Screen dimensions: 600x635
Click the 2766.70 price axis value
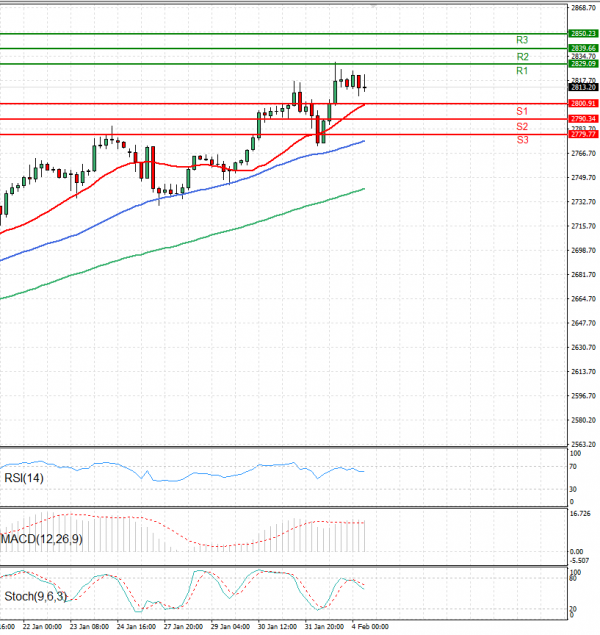tap(583, 153)
